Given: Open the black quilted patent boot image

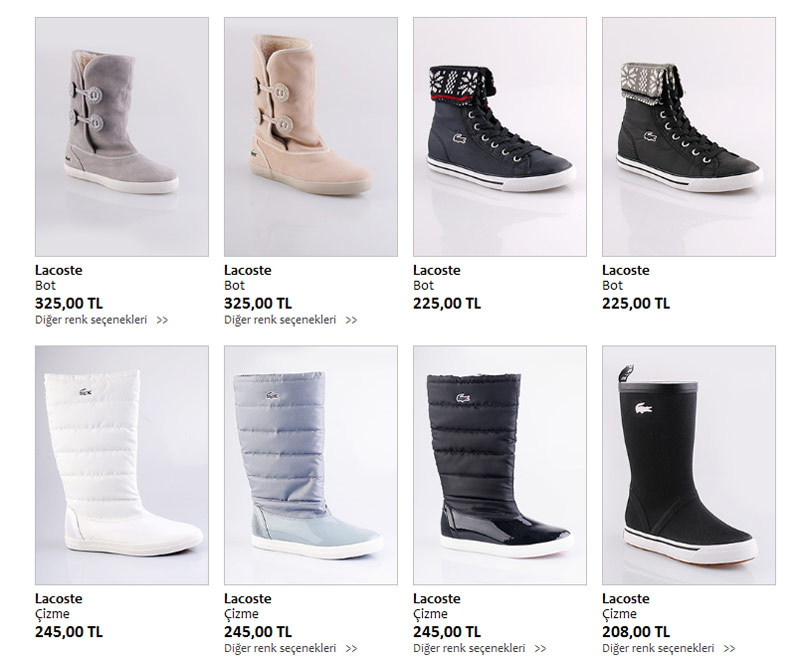Looking at the screenshot, I should 500,465.
